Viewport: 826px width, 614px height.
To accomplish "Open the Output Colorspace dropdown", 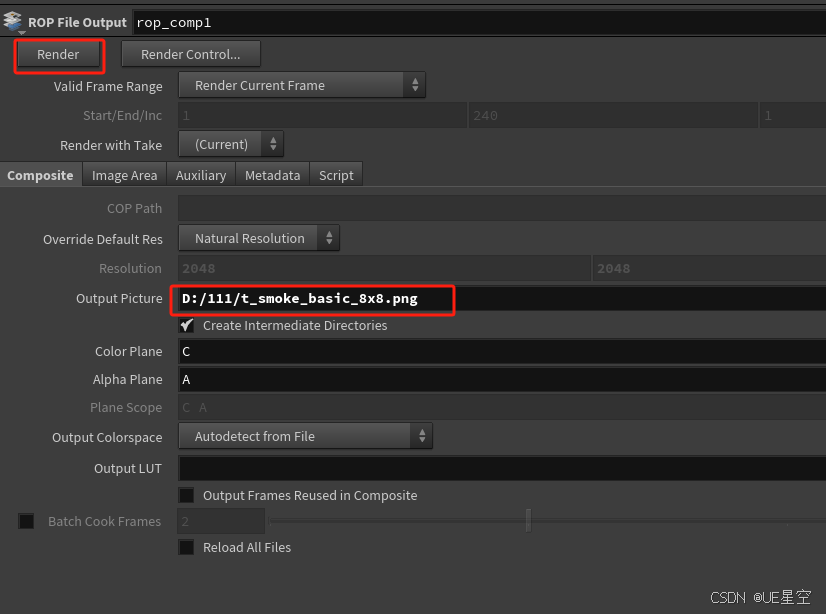I will pos(306,436).
